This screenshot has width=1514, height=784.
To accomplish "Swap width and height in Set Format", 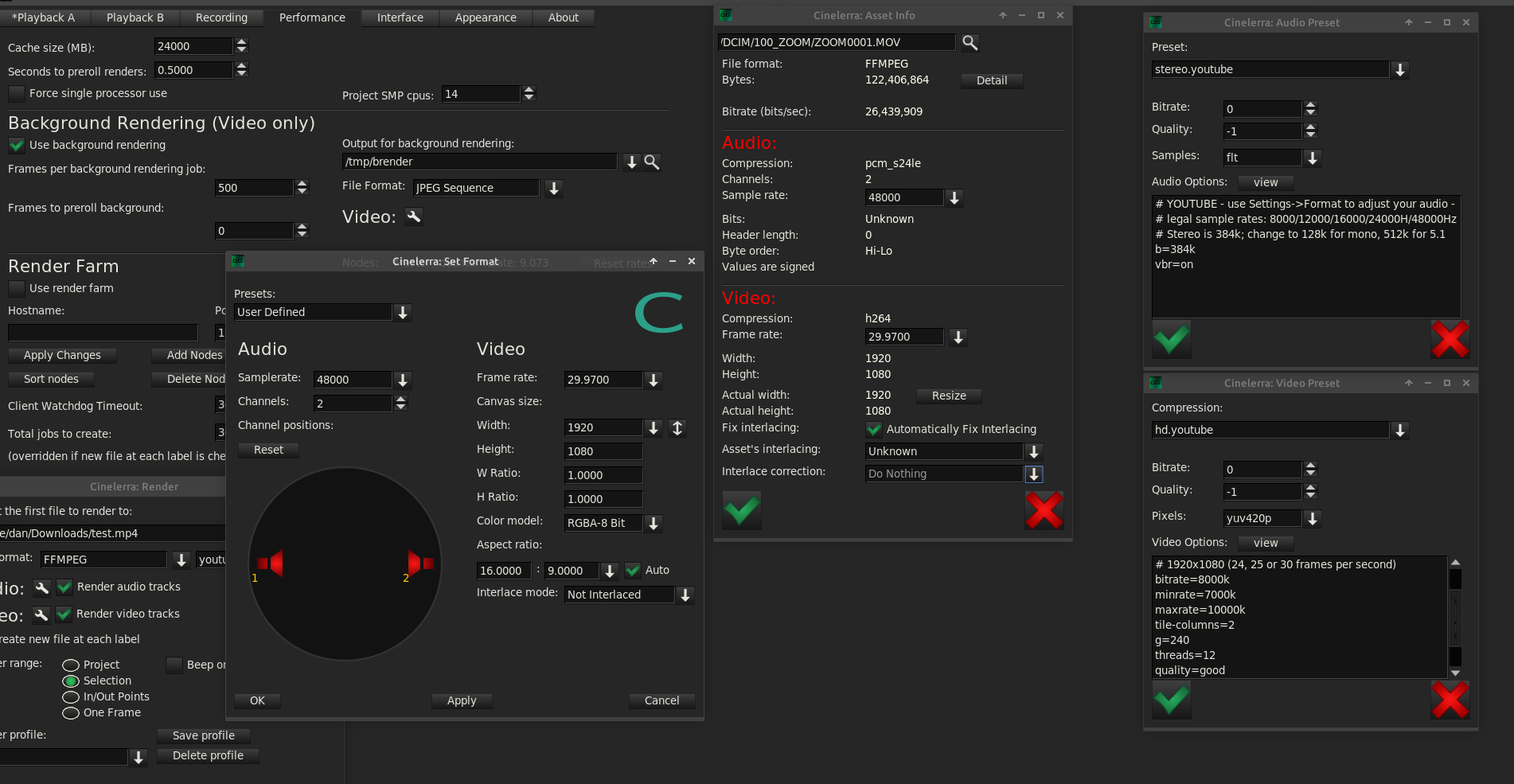I will coord(677,428).
